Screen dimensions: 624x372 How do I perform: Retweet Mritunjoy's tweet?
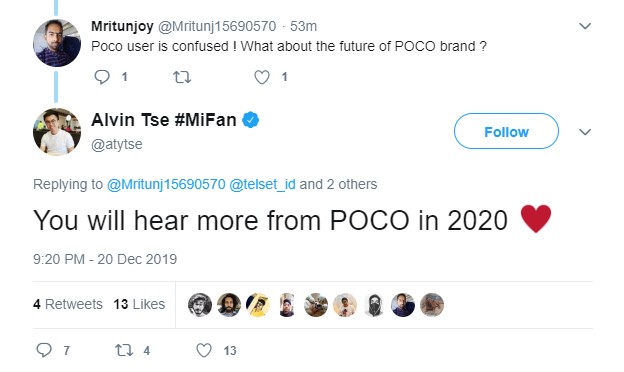(182, 77)
